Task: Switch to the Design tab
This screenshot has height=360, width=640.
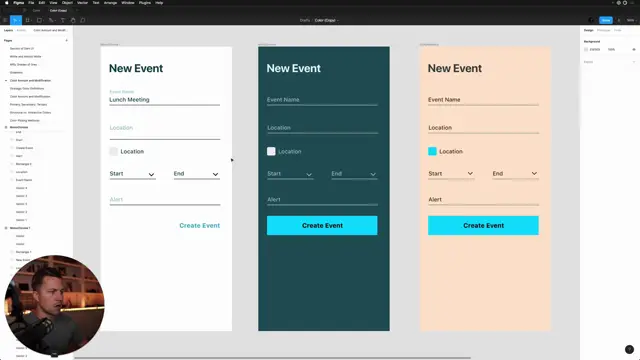Action: [588, 30]
